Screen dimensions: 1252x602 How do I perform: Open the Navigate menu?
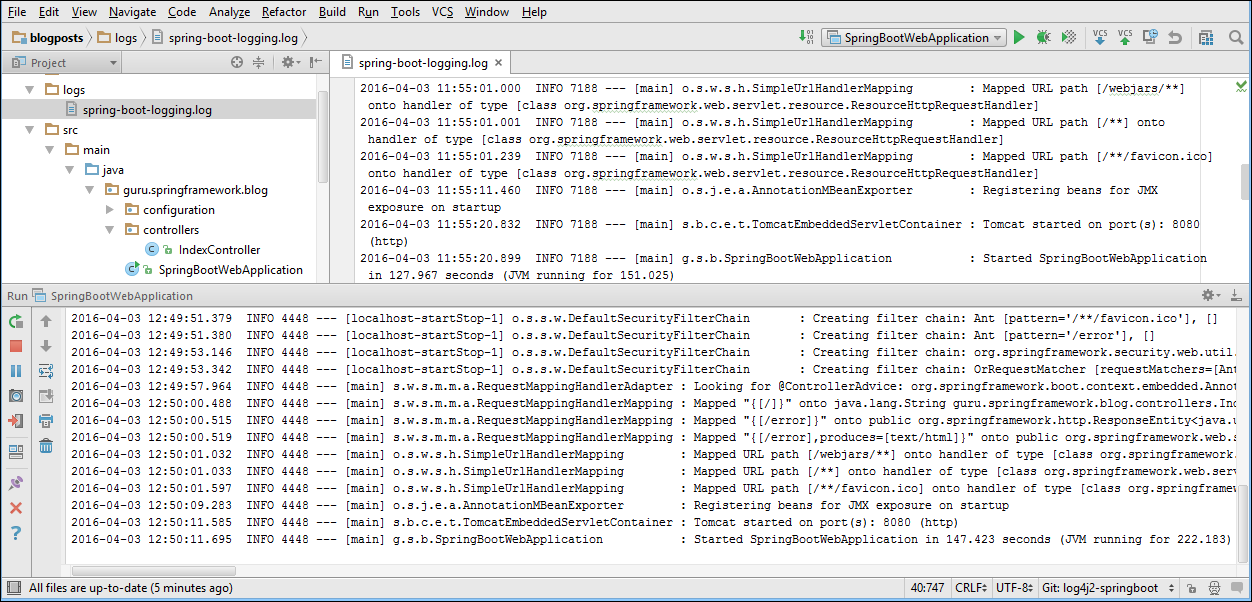tap(133, 12)
